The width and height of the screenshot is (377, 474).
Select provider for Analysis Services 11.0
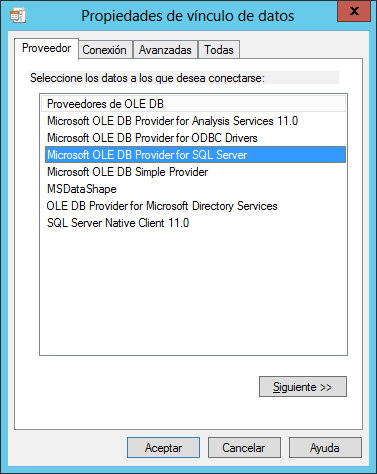click(195, 121)
